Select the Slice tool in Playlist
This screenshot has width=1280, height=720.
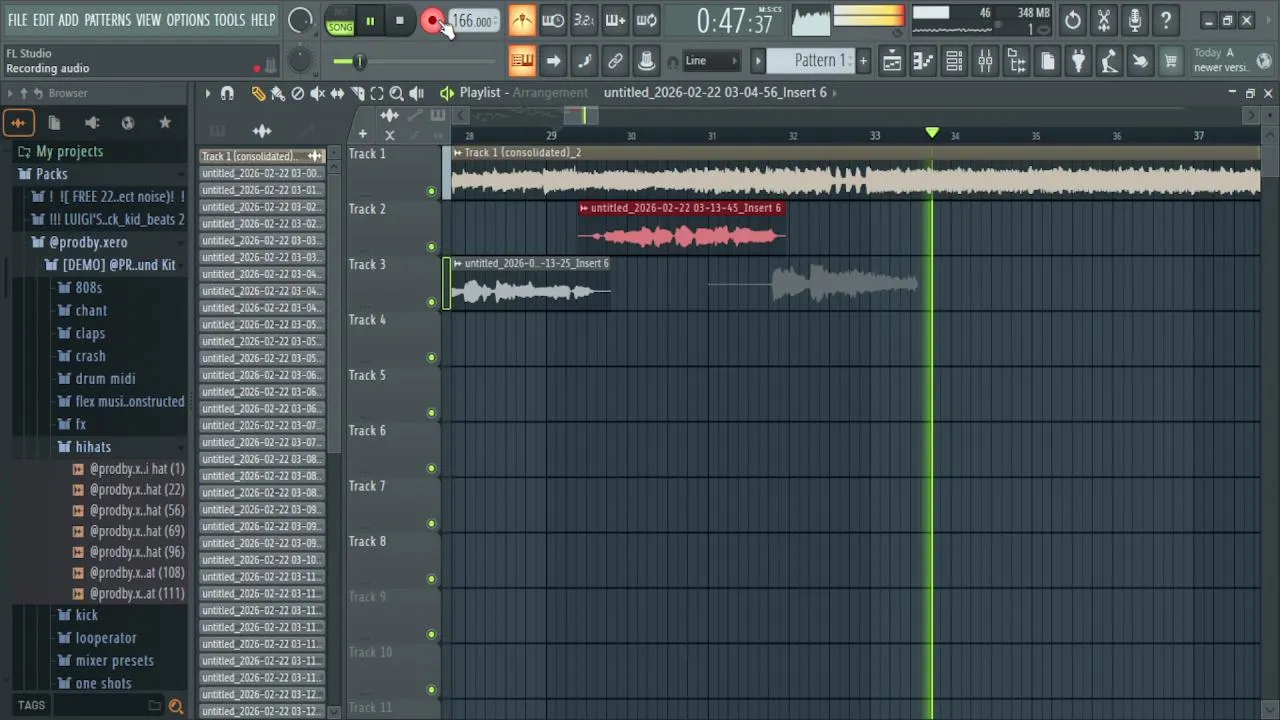[x=357, y=93]
